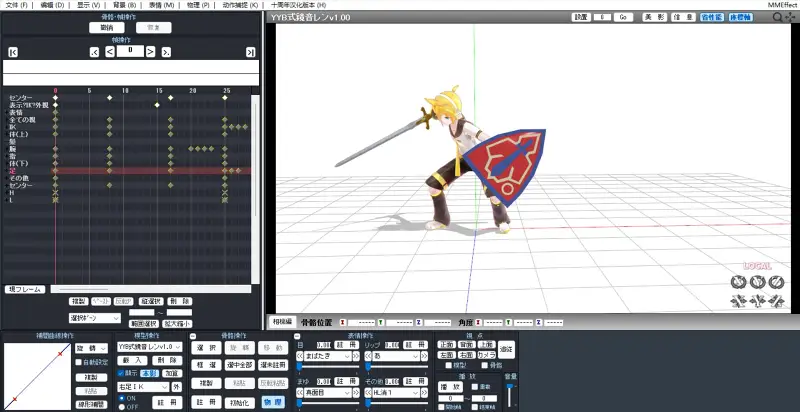Switch view to 正面 front

(446, 345)
